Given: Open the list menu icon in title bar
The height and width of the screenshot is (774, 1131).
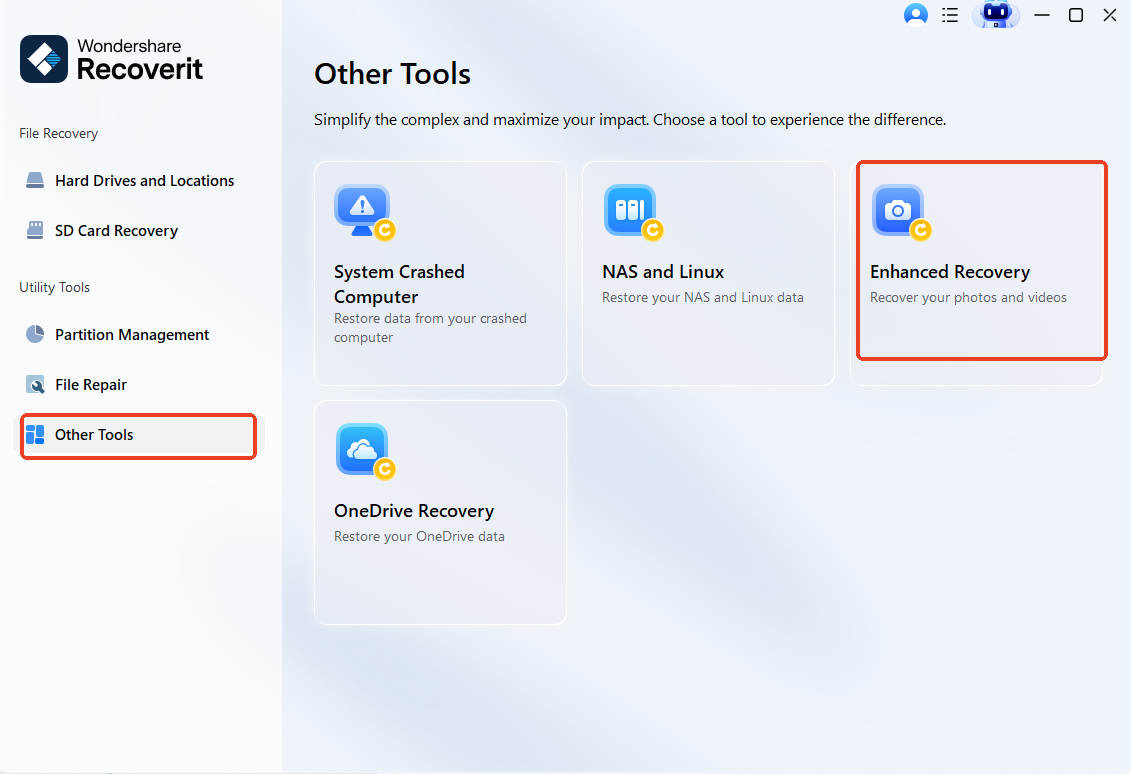Looking at the screenshot, I should click(950, 14).
